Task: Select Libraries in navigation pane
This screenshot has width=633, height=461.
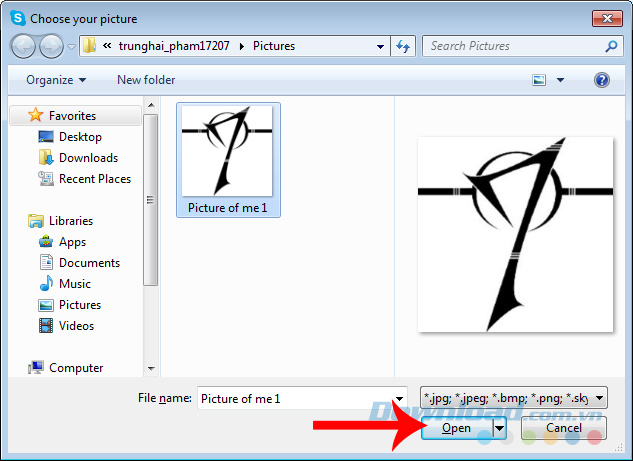Action: pyautogui.click(x=71, y=221)
